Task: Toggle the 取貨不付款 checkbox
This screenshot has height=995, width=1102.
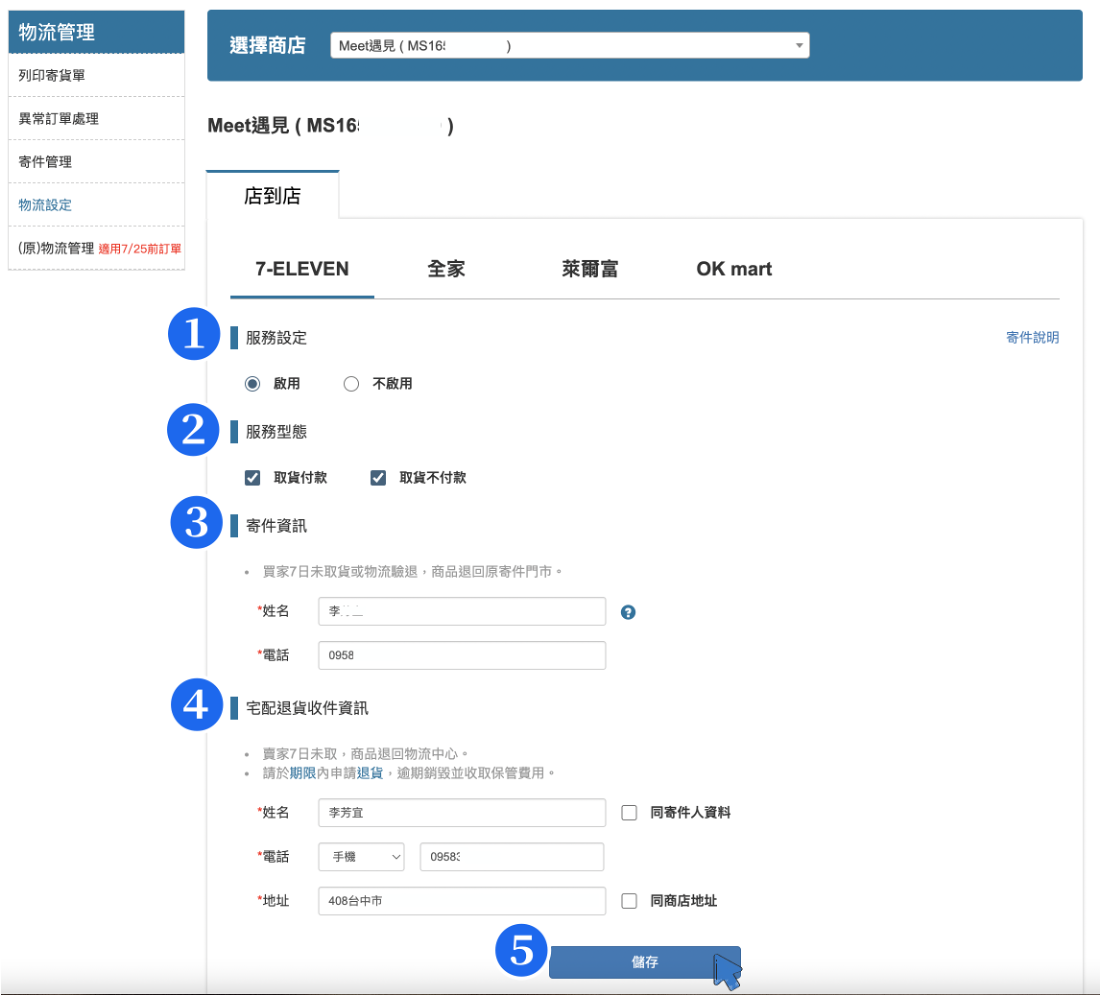Action: (x=378, y=478)
